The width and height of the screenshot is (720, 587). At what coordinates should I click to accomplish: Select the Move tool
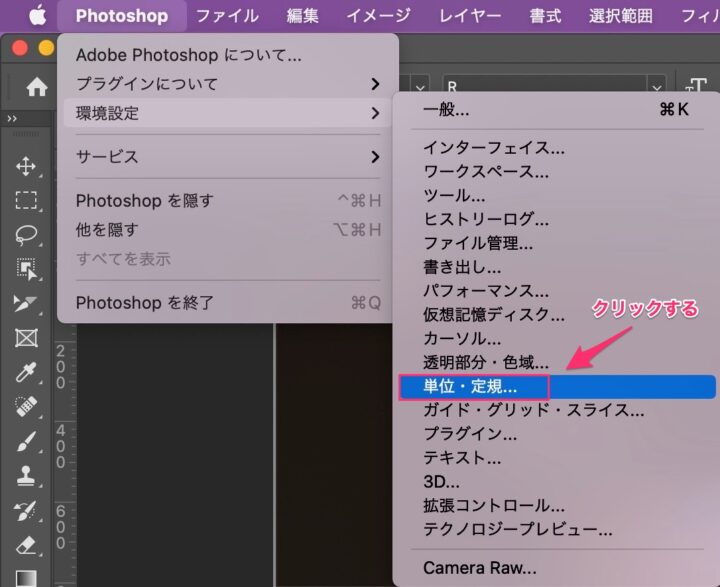pyautogui.click(x=26, y=166)
